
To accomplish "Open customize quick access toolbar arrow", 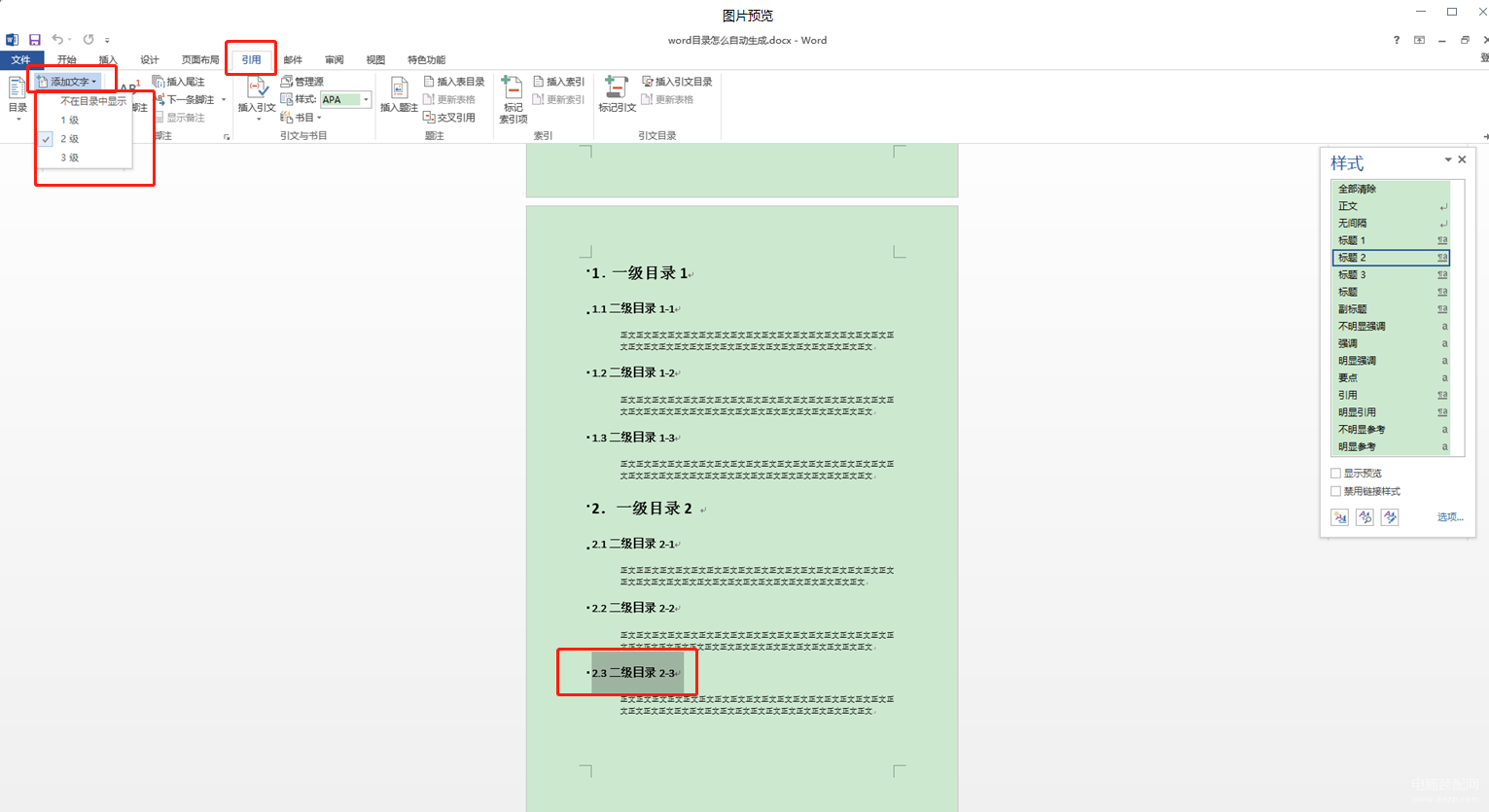I will pos(107,41).
